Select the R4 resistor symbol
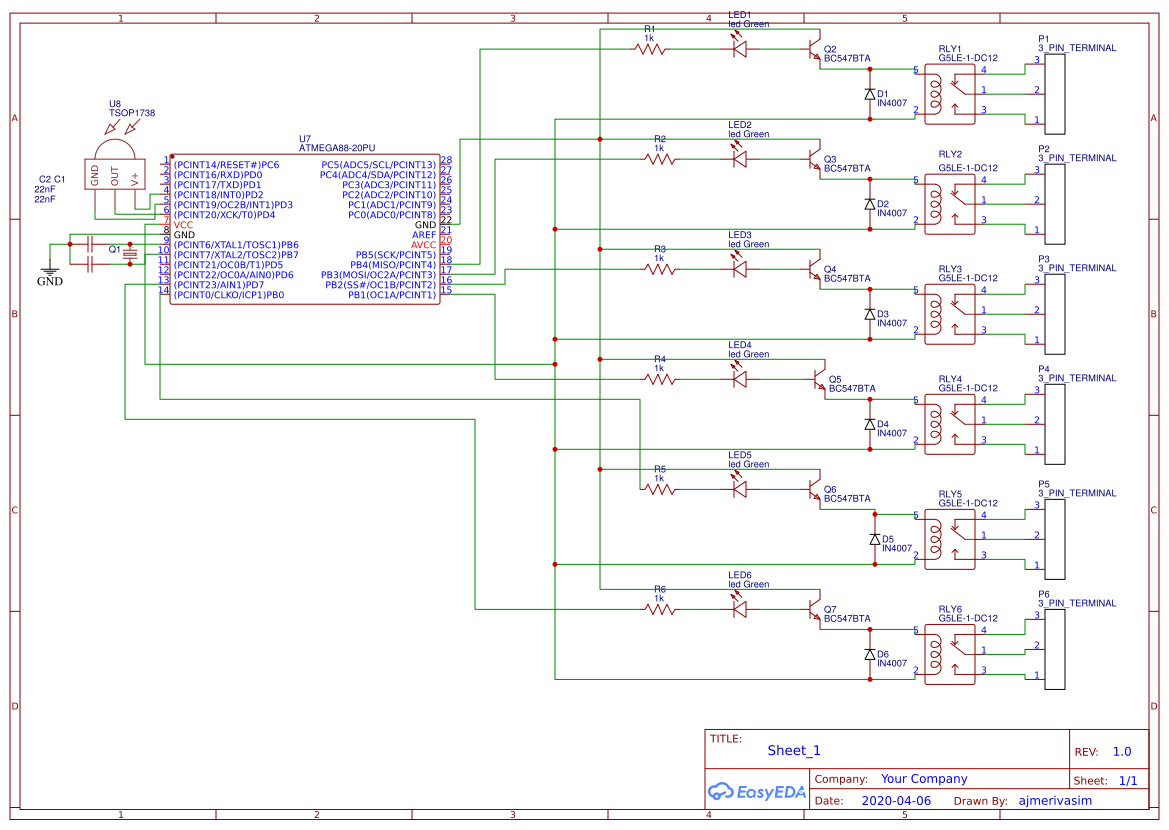 point(660,380)
